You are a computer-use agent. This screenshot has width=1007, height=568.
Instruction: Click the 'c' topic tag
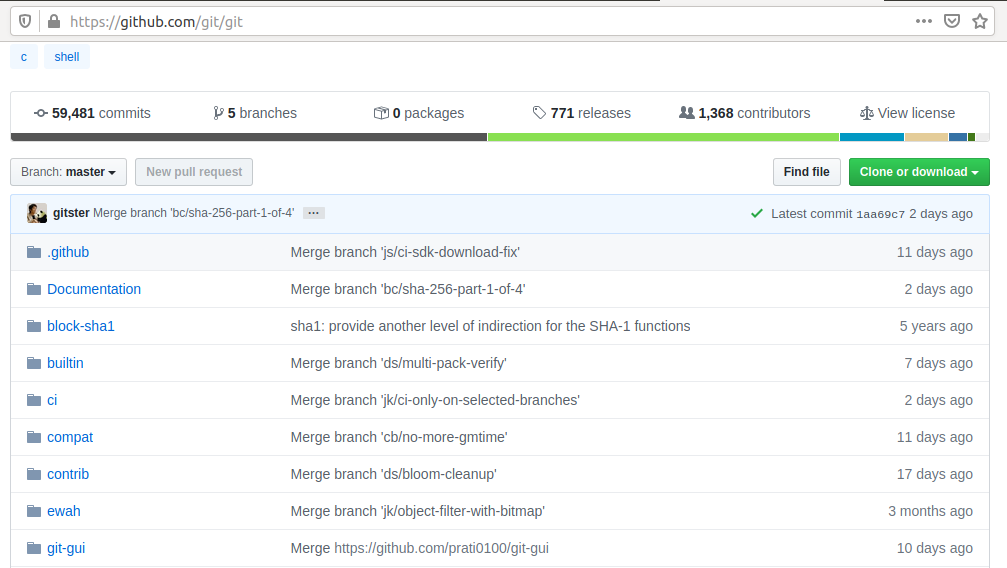(24, 57)
